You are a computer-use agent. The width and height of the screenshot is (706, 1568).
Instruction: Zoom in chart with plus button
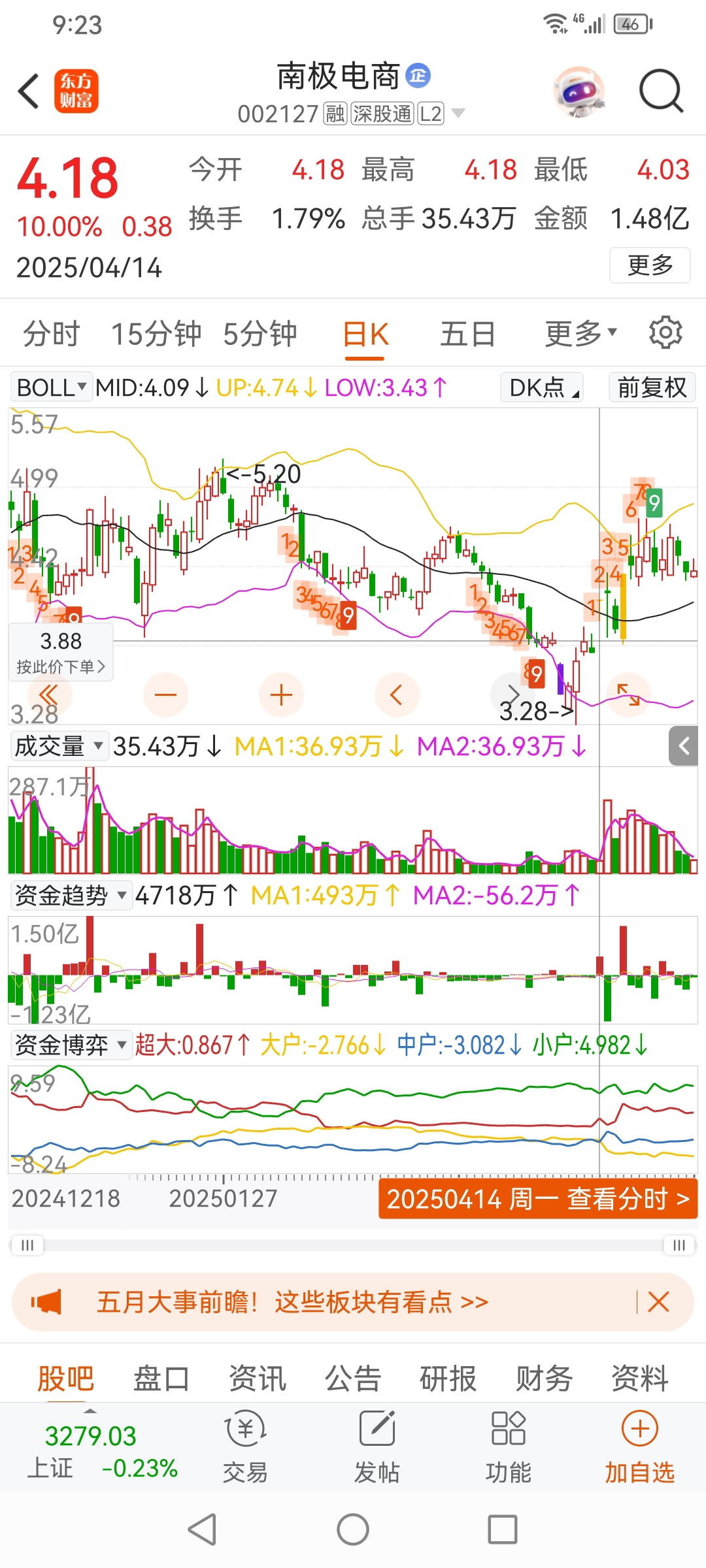[x=281, y=694]
